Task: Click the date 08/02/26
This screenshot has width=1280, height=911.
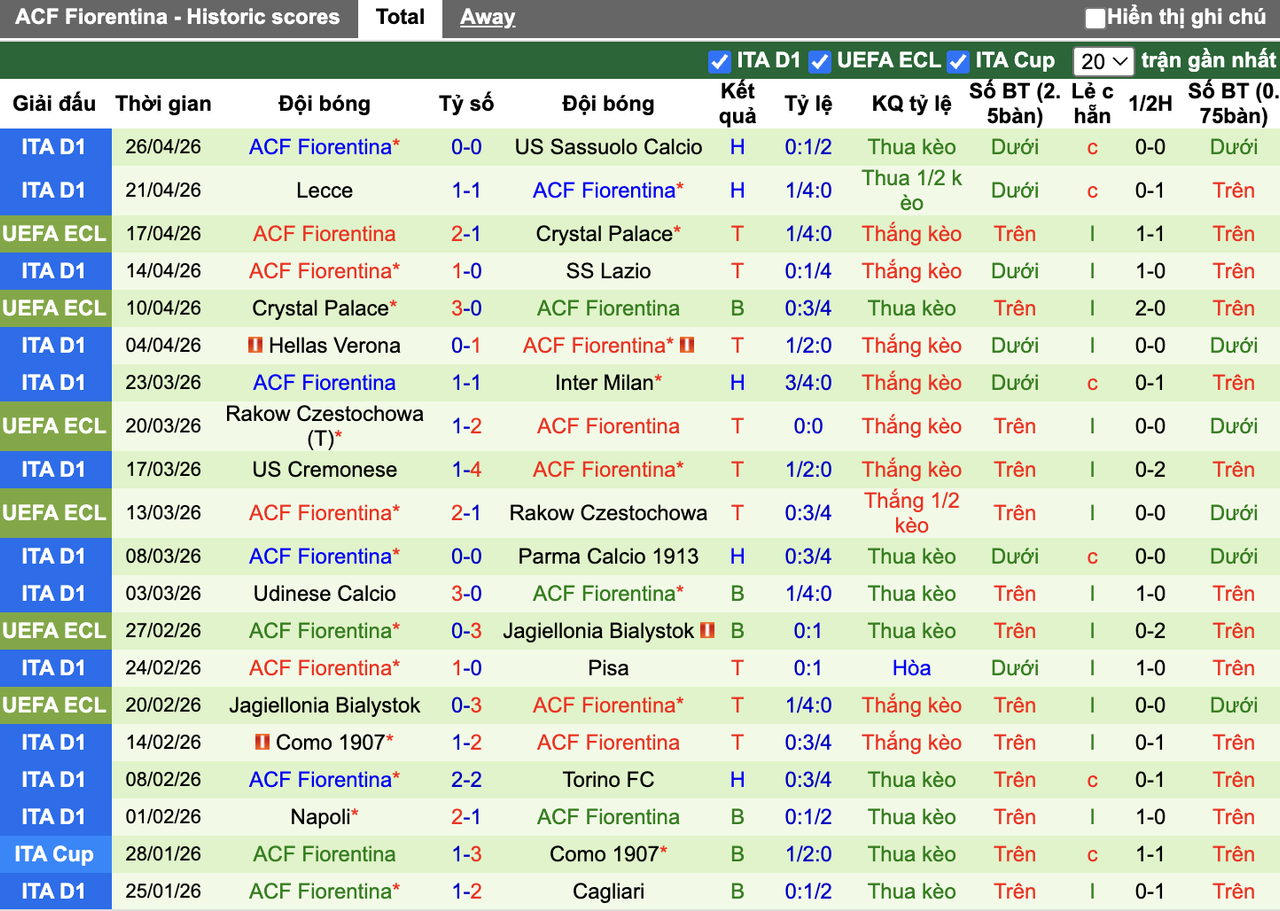Action: pos(163,780)
